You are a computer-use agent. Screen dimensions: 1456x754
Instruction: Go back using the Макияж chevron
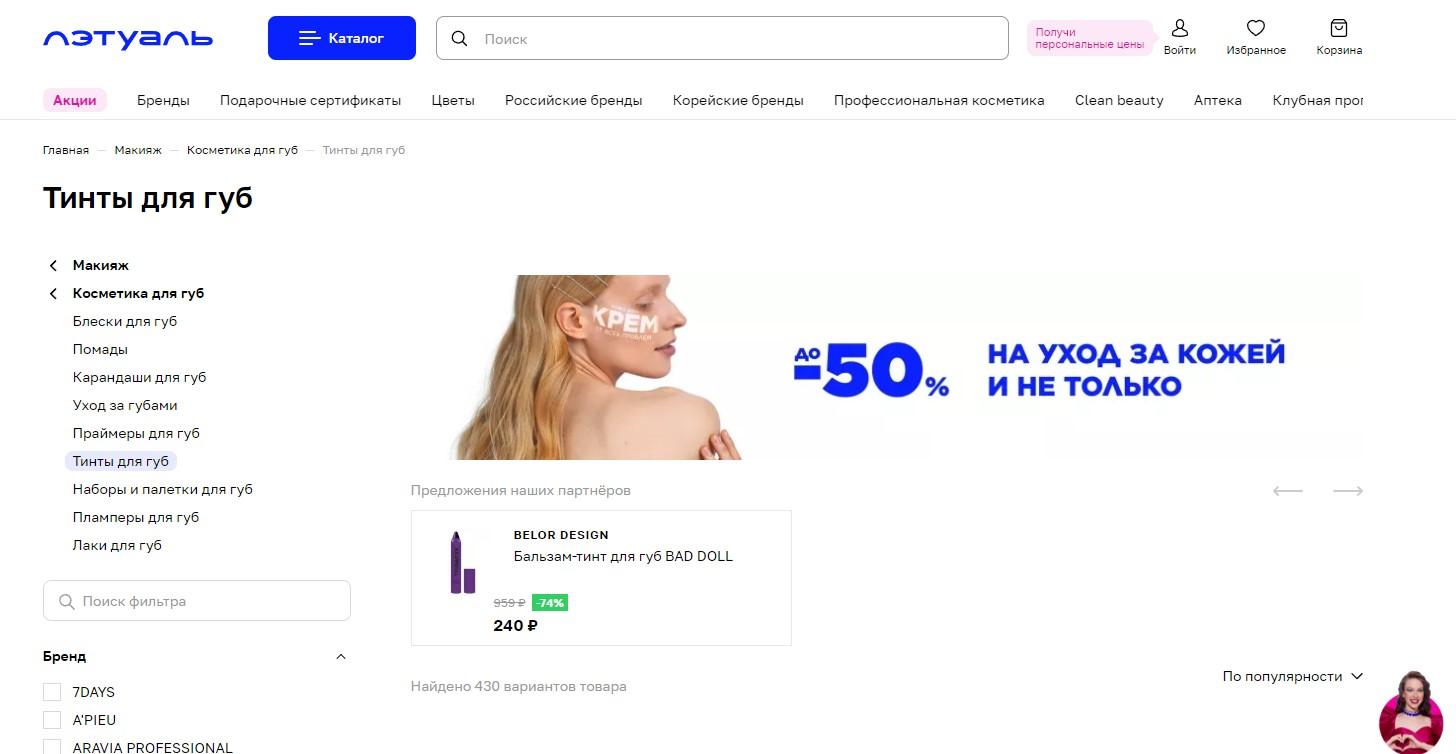53,266
